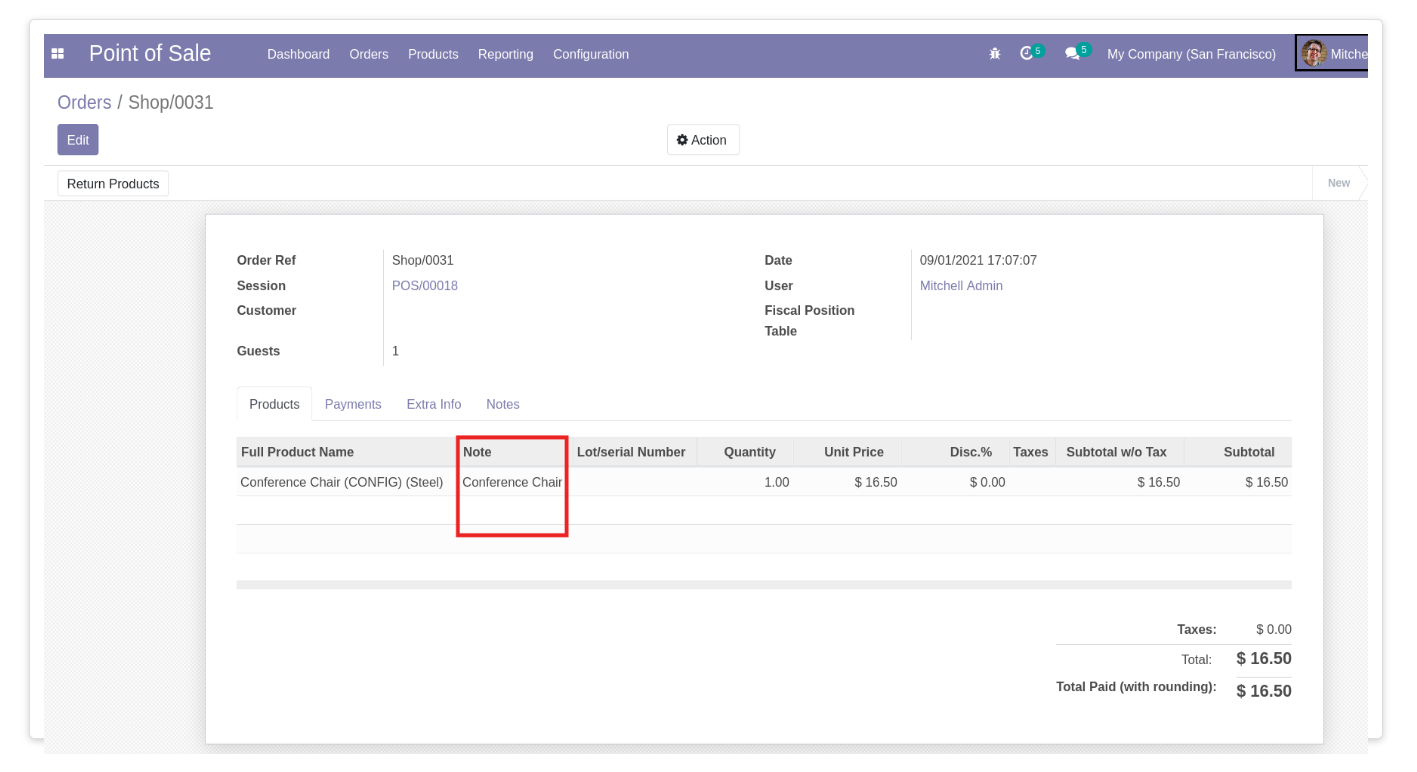The height and width of the screenshot is (772, 1417).
Task: Switch to the Extra Info tab
Action: (x=434, y=404)
